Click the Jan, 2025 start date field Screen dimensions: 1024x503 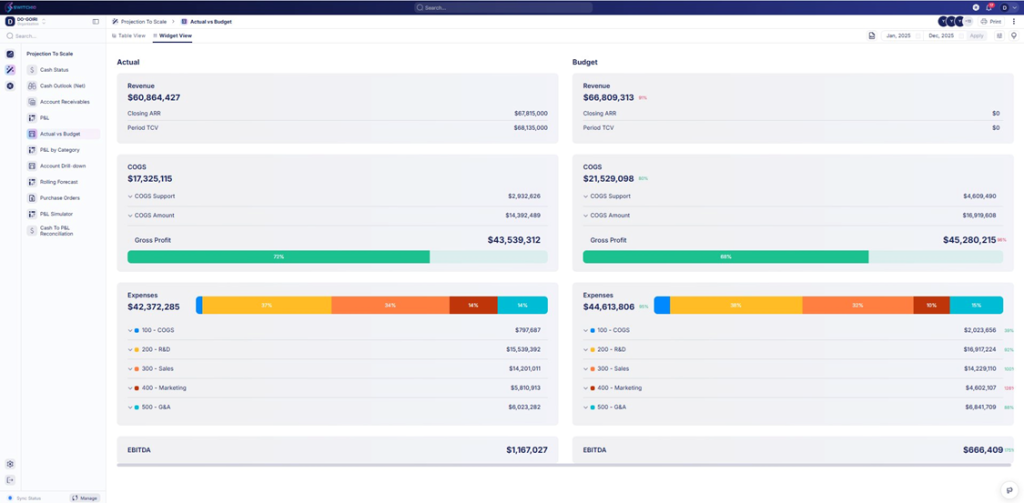pyautogui.click(x=896, y=36)
